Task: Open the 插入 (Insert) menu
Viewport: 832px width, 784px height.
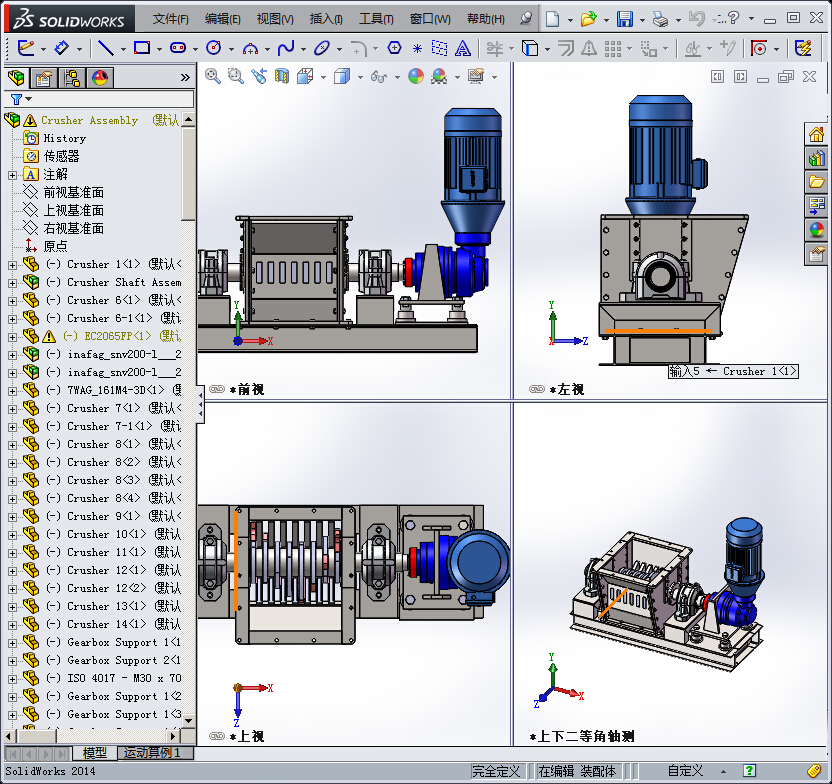Action: point(326,19)
